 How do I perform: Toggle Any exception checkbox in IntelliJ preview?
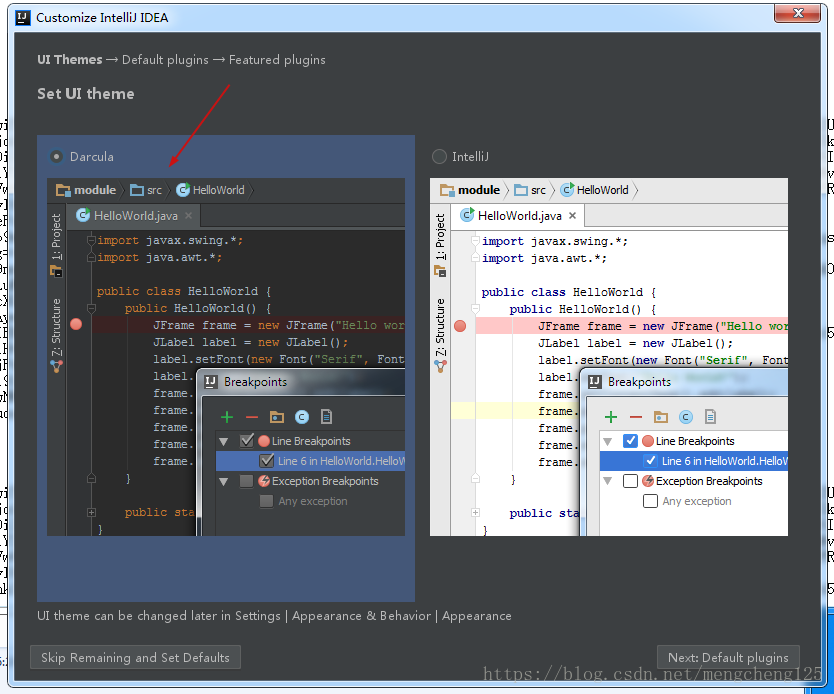650,501
